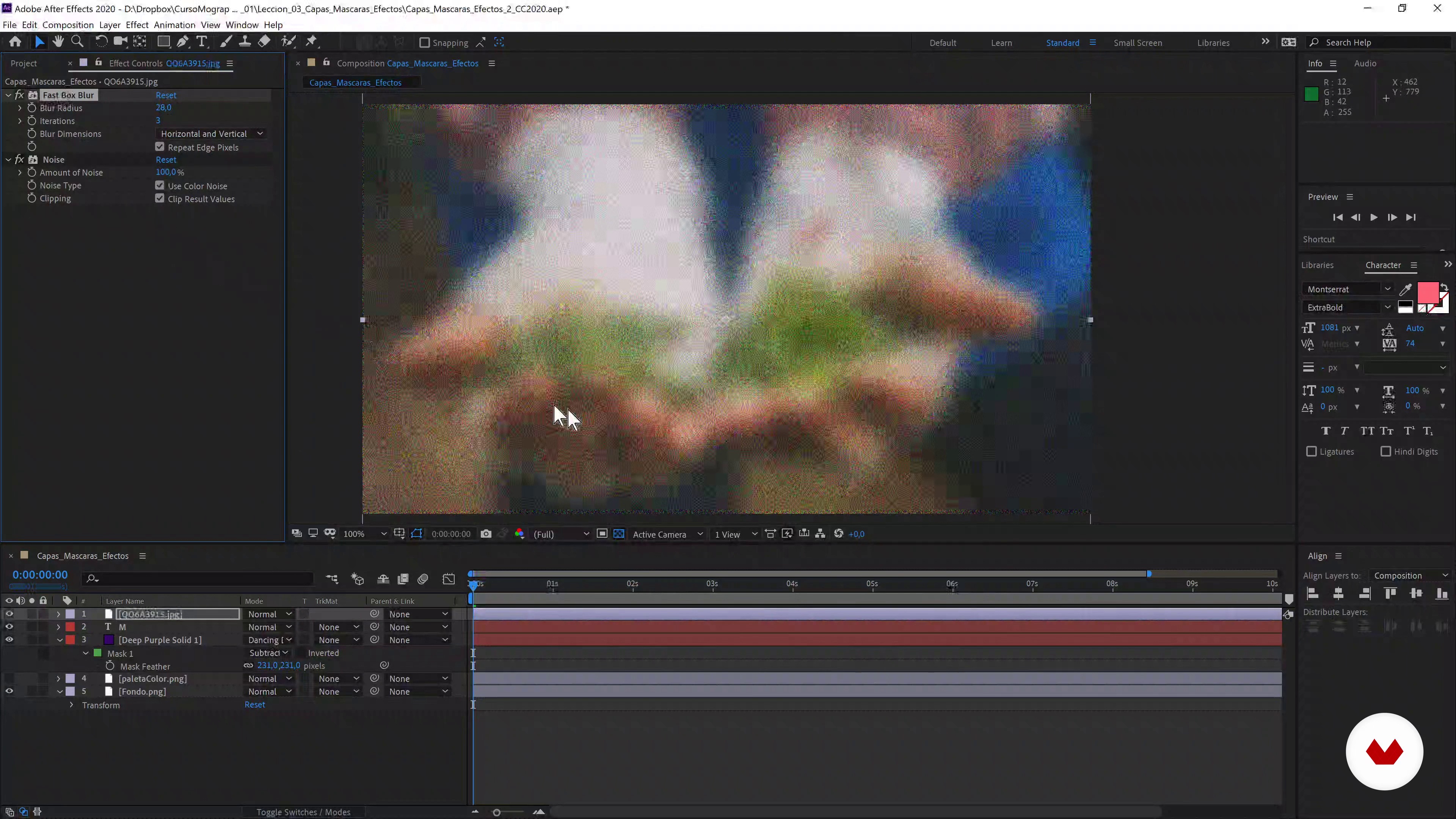
Task: Pick font color with eyedropper icon
Action: pos(1405,289)
